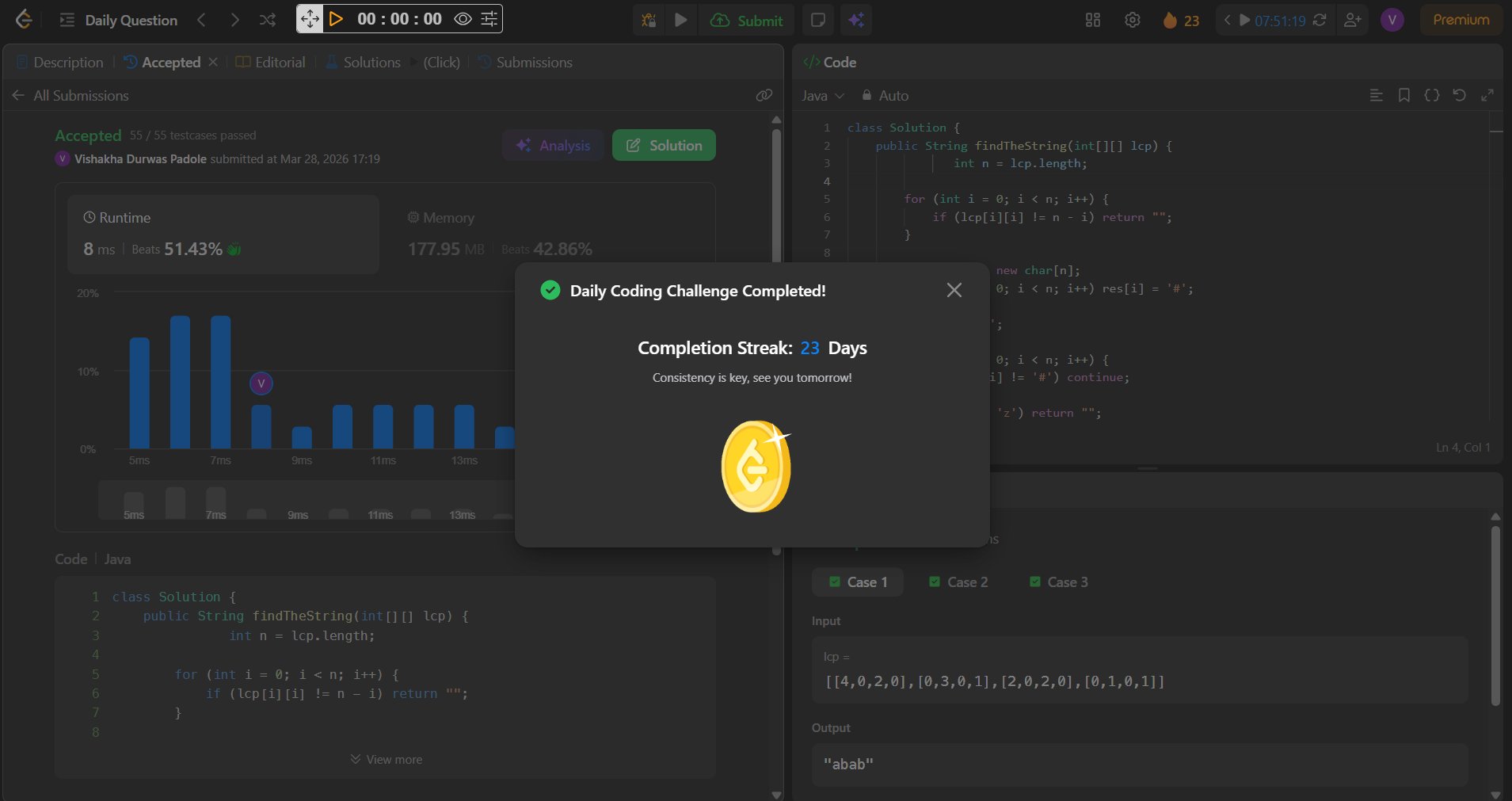
Task: Close the Daily Coding Challenge popup
Action: (x=954, y=290)
